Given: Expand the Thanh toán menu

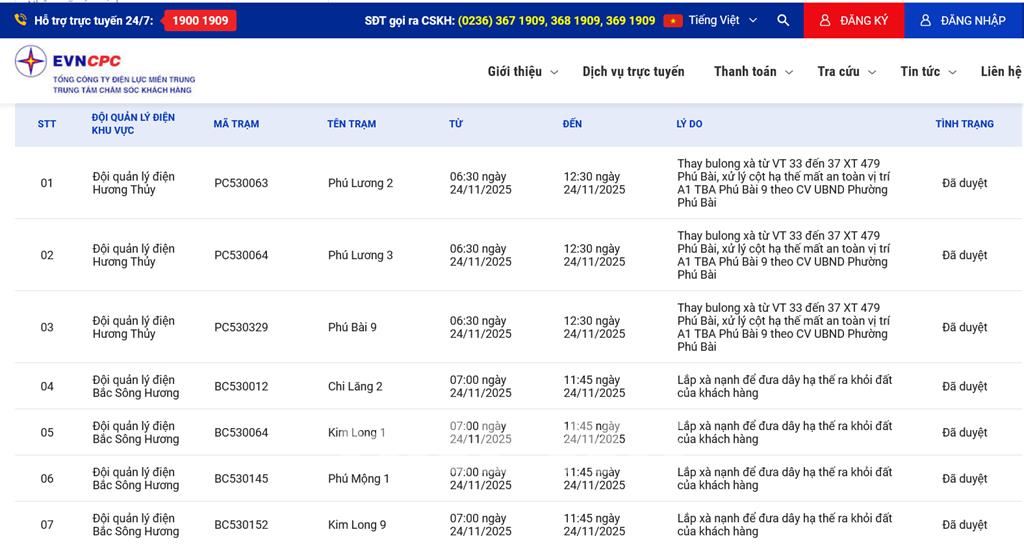Looking at the screenshot, I should [752, 72].
